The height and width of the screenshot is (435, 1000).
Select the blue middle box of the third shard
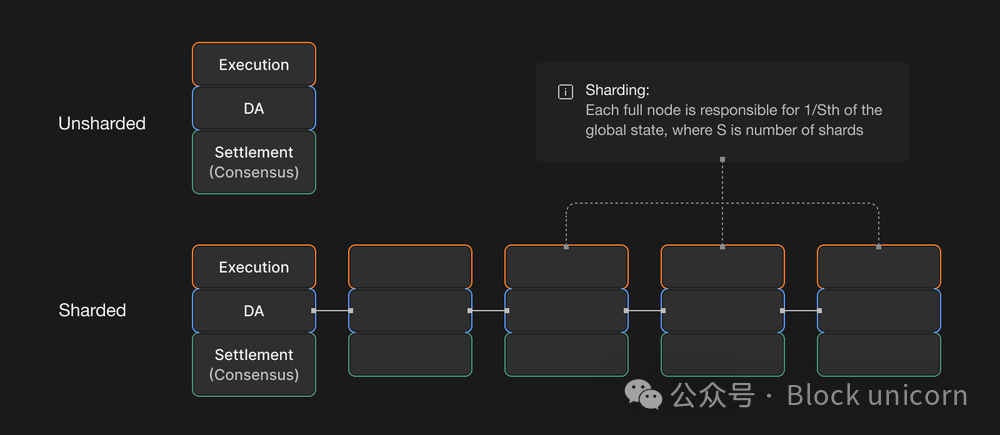[x=566, y=311]
